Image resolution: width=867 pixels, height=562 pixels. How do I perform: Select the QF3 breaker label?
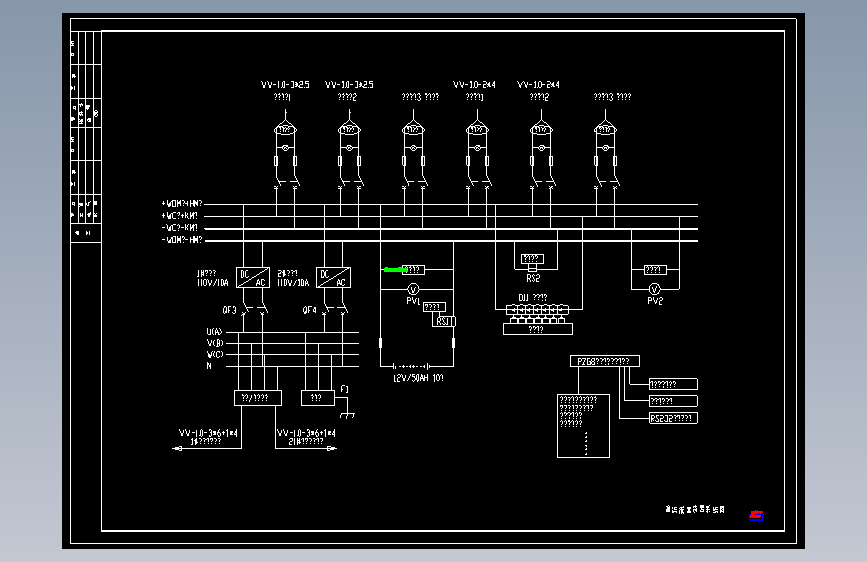(229, 310)
